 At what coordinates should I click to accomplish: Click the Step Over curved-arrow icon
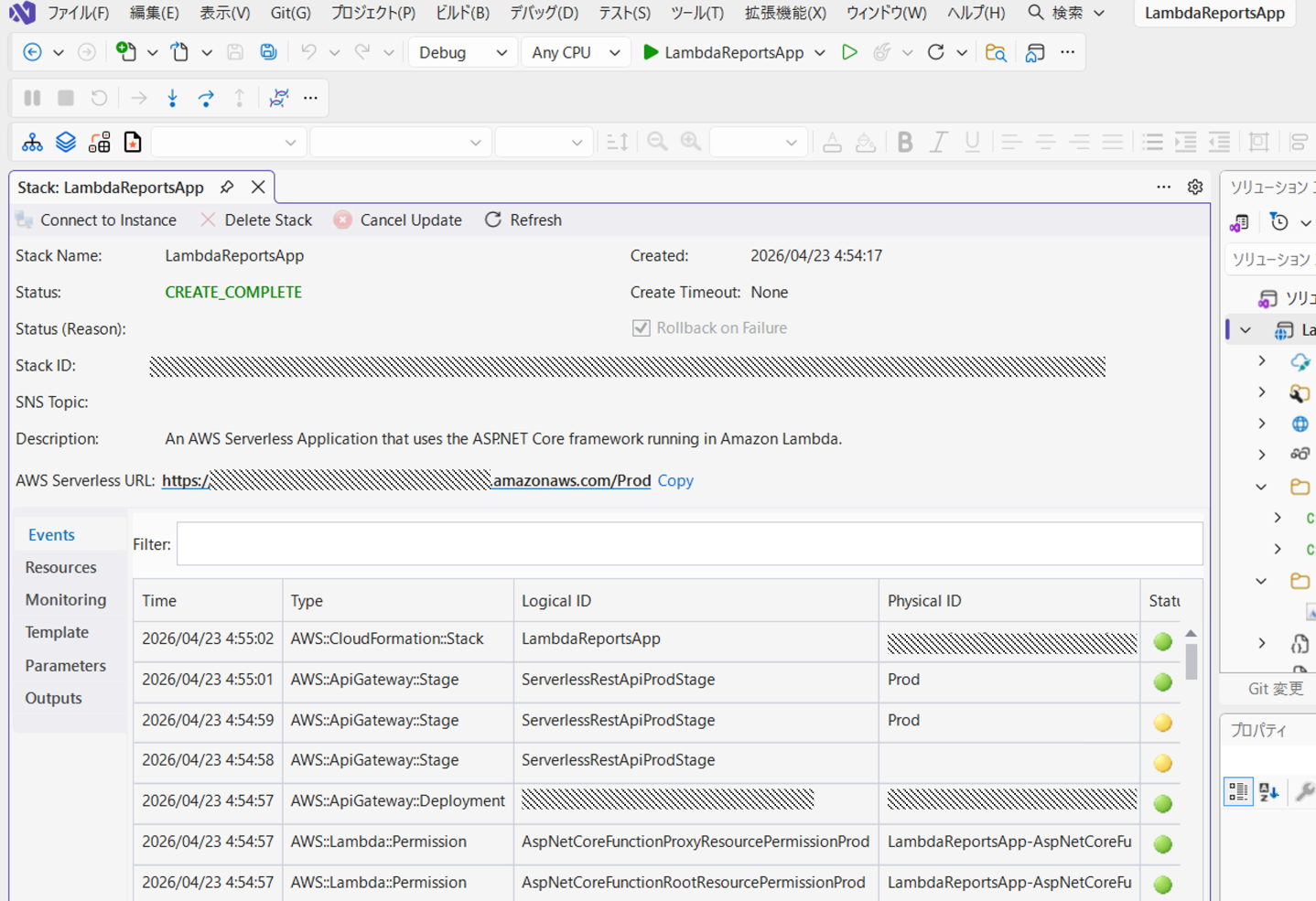[206, 97]
